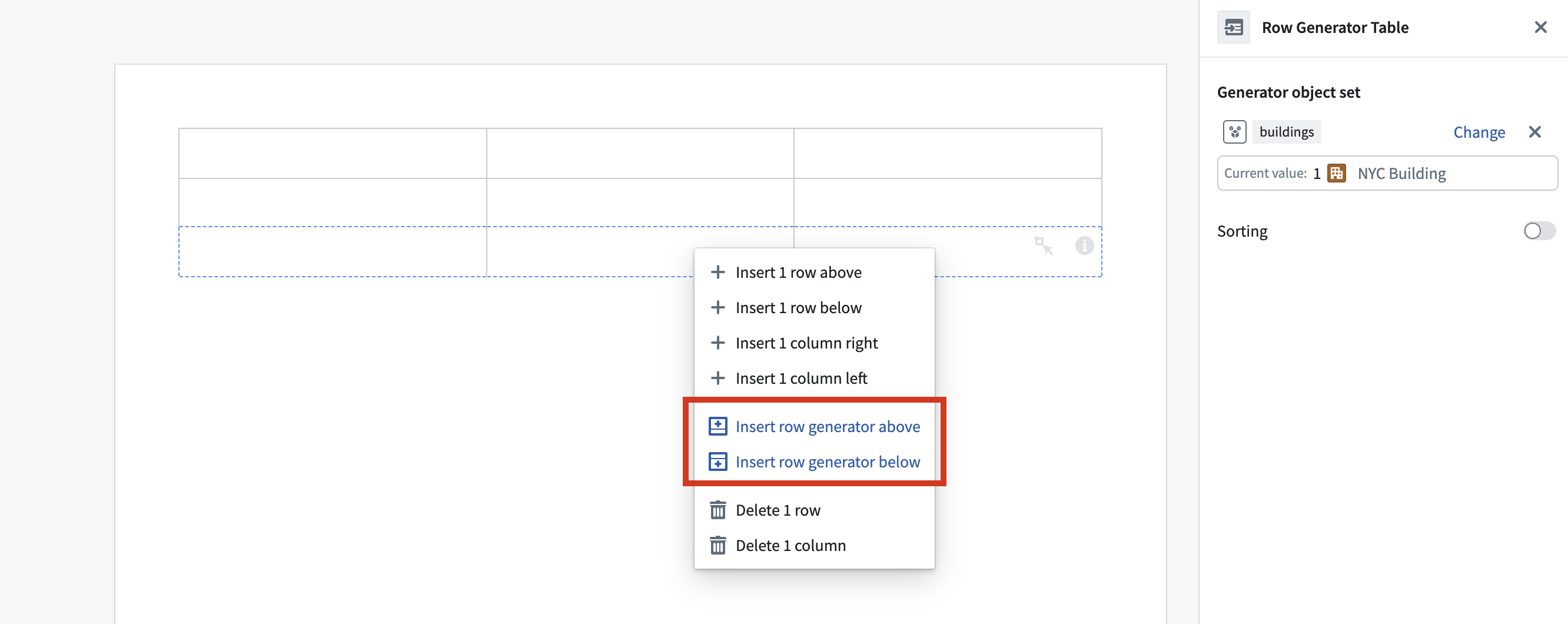1568x624 pixels.
Task: Click the Insert row generator below icon
Action: click(717, 462)
